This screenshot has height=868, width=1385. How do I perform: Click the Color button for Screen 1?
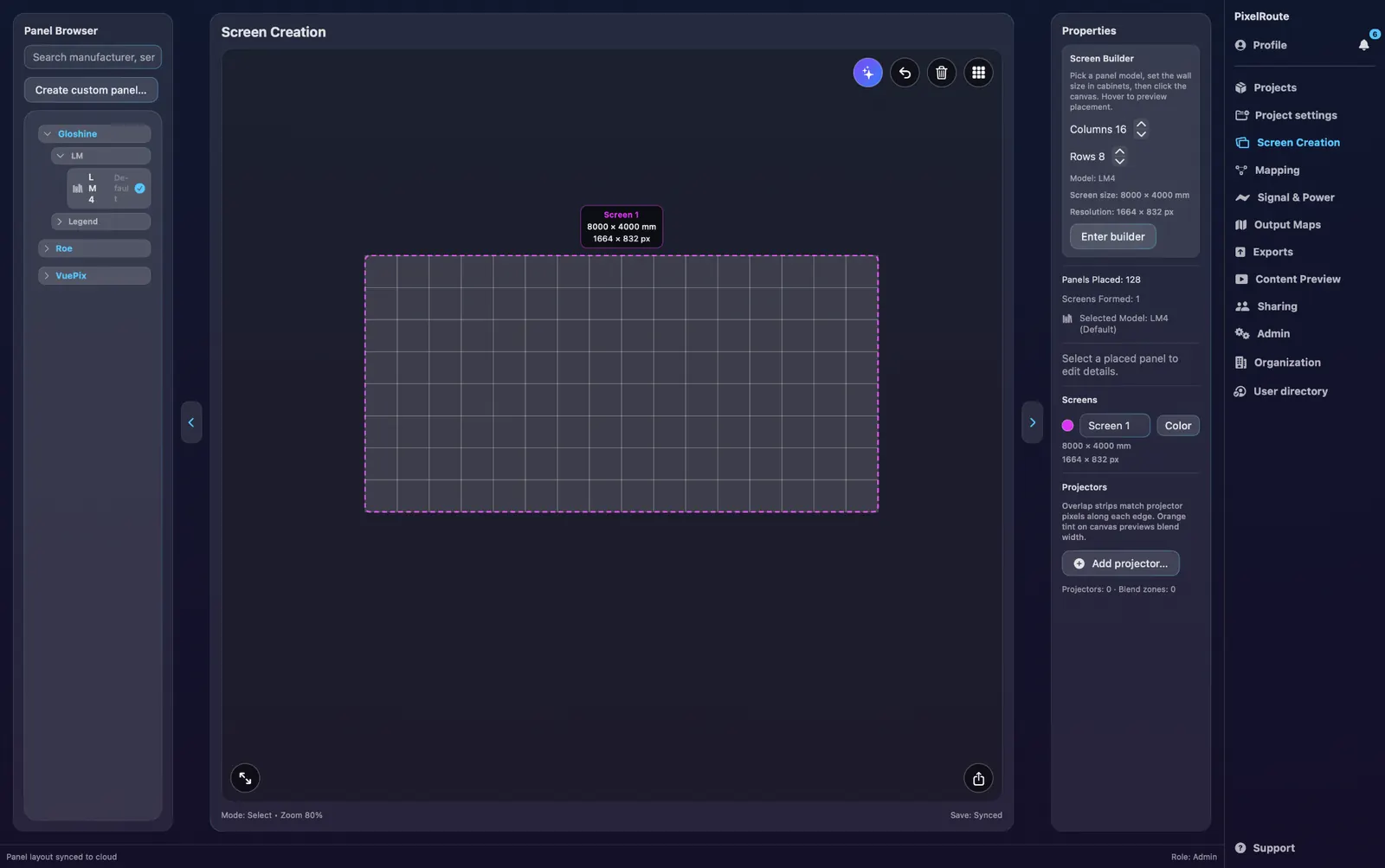[1177, 426]
